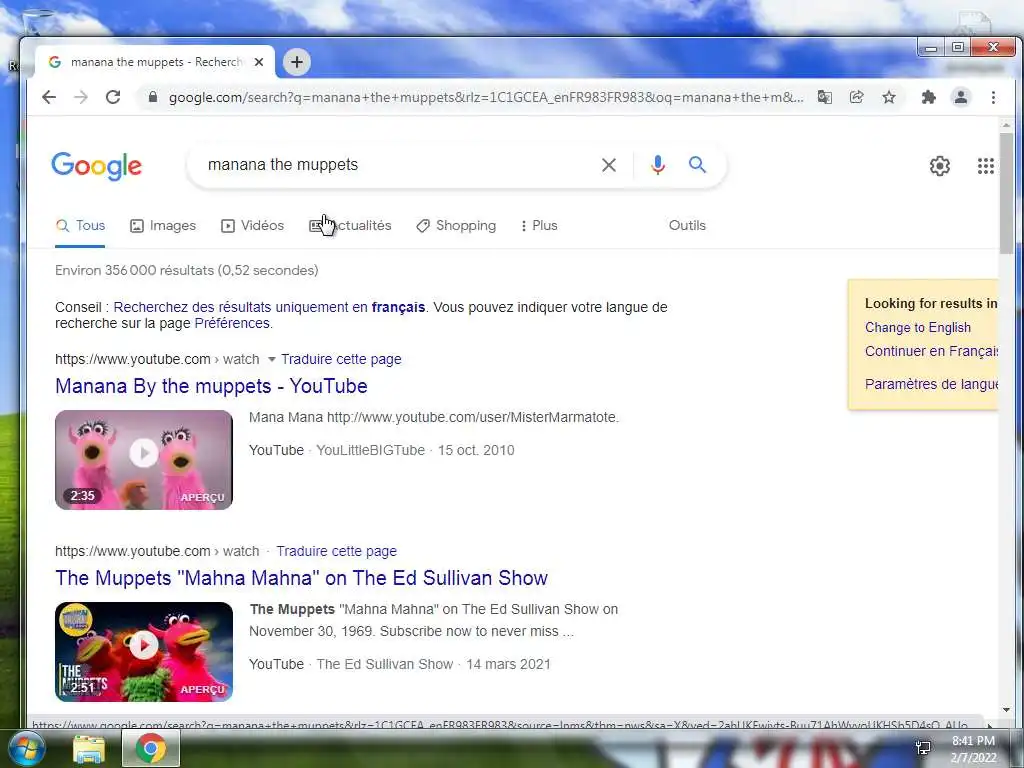Open a new tab with the plus button
This screenshot has height=768, width=1024.
[296, 62]
